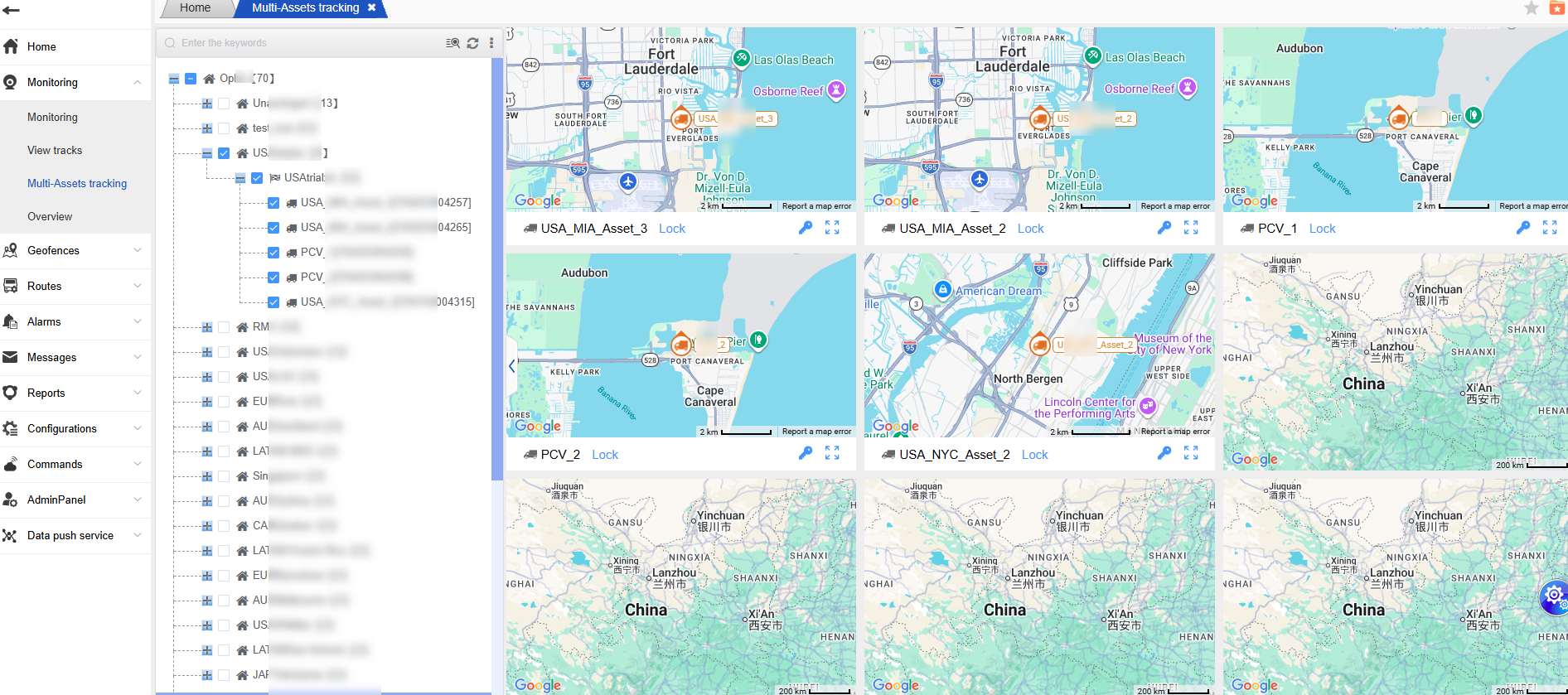Uncheck the first PCV asset checkbox
Viewport: 1568px width, 695px height.
pos(273,253)
